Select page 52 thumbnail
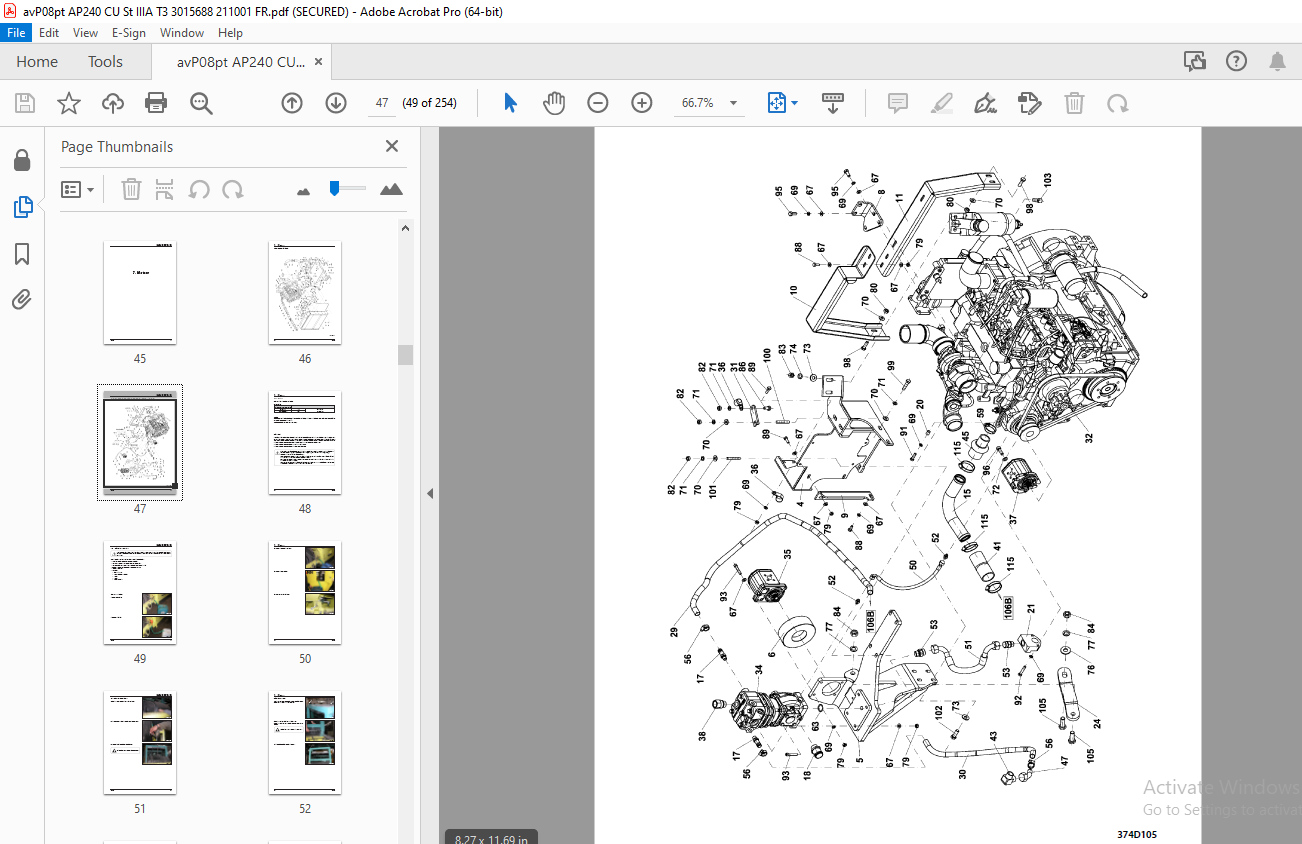1302x844 pixels. [x=305, y=743]
